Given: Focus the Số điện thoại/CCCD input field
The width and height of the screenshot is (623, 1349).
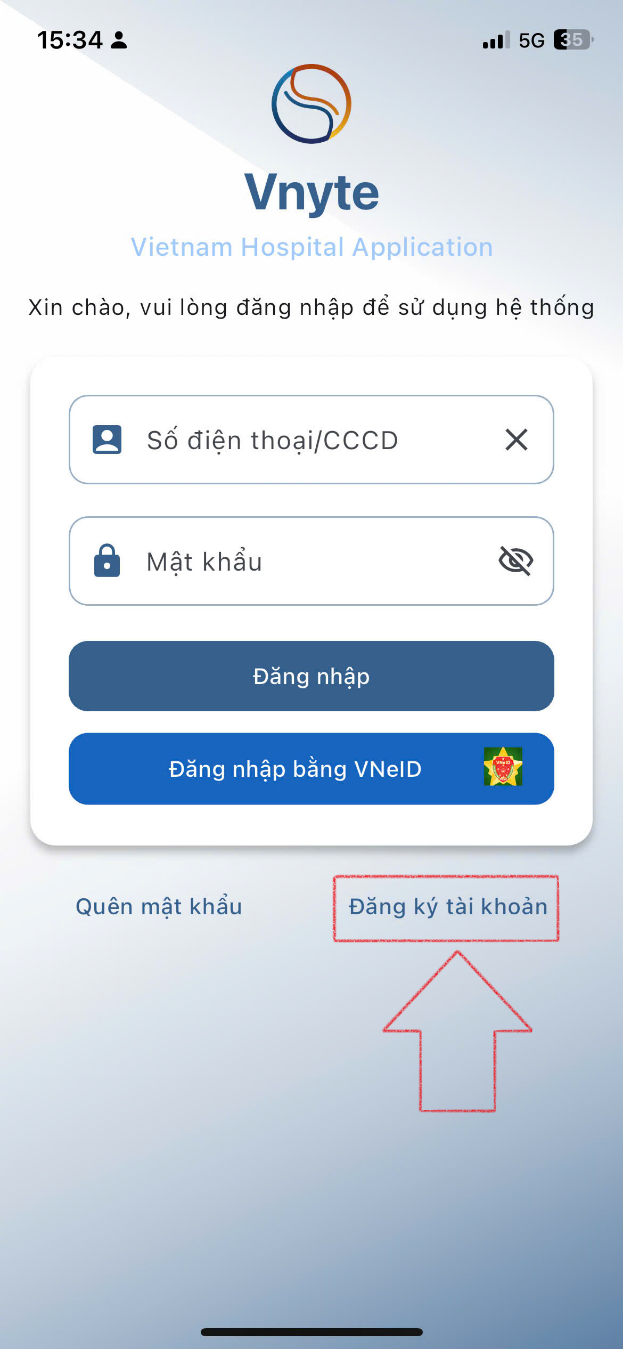Looking at the screenshot, I should click(x=300, y=440).
